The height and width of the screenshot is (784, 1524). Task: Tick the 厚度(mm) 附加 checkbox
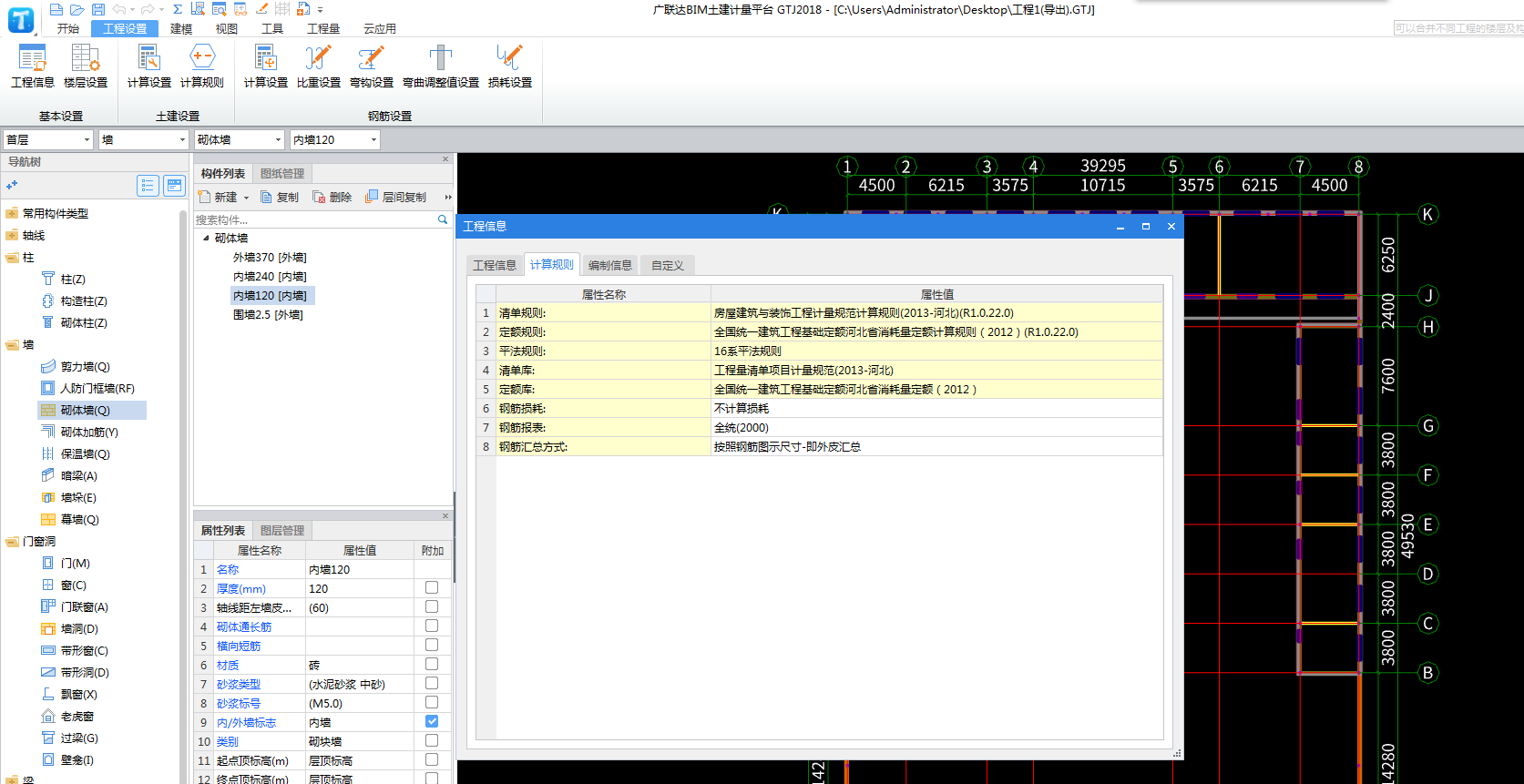click(x=432, y=588)
